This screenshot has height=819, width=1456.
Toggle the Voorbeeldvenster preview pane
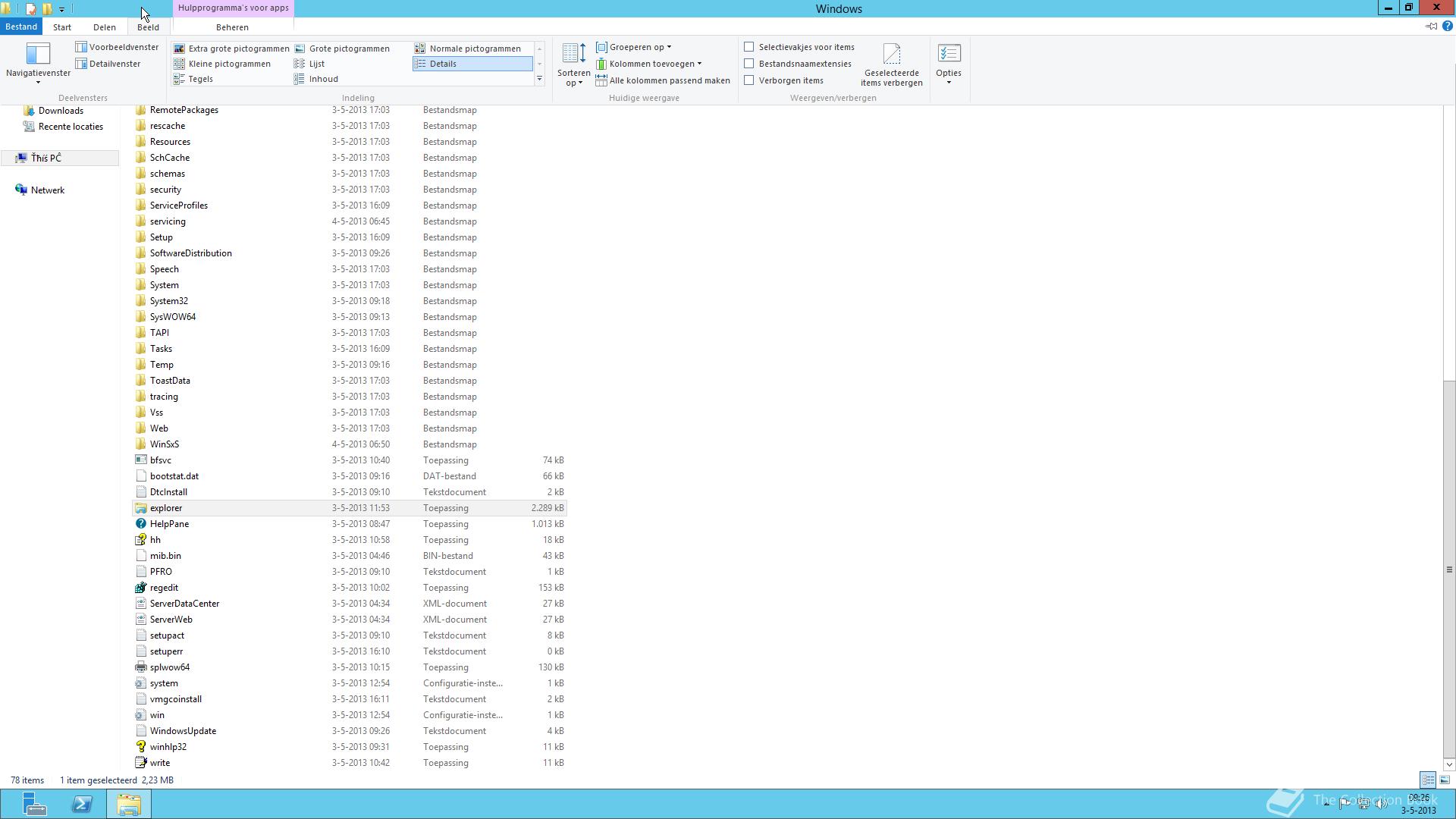coord(117,47)
